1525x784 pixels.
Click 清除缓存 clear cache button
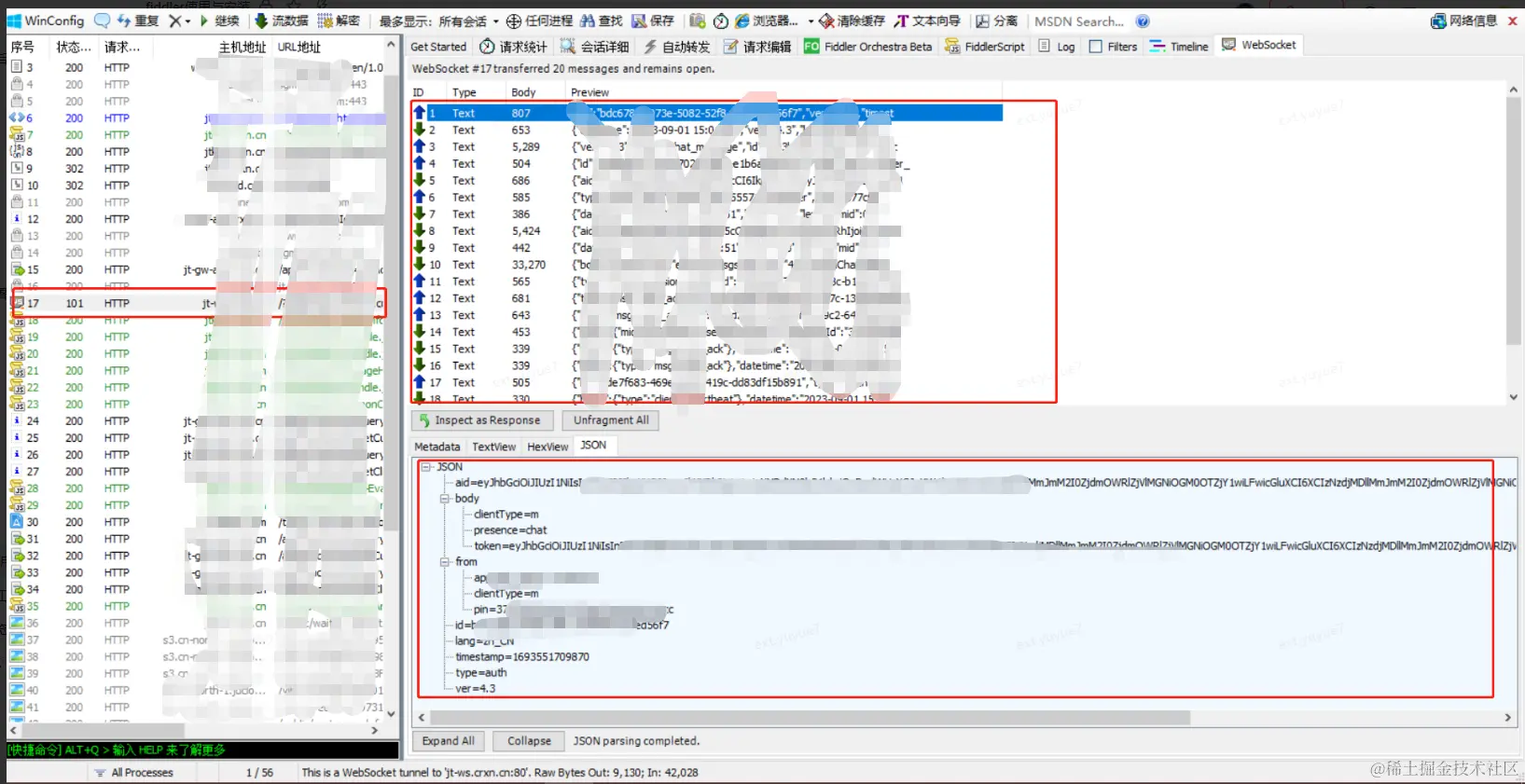[x=852, y=21]
